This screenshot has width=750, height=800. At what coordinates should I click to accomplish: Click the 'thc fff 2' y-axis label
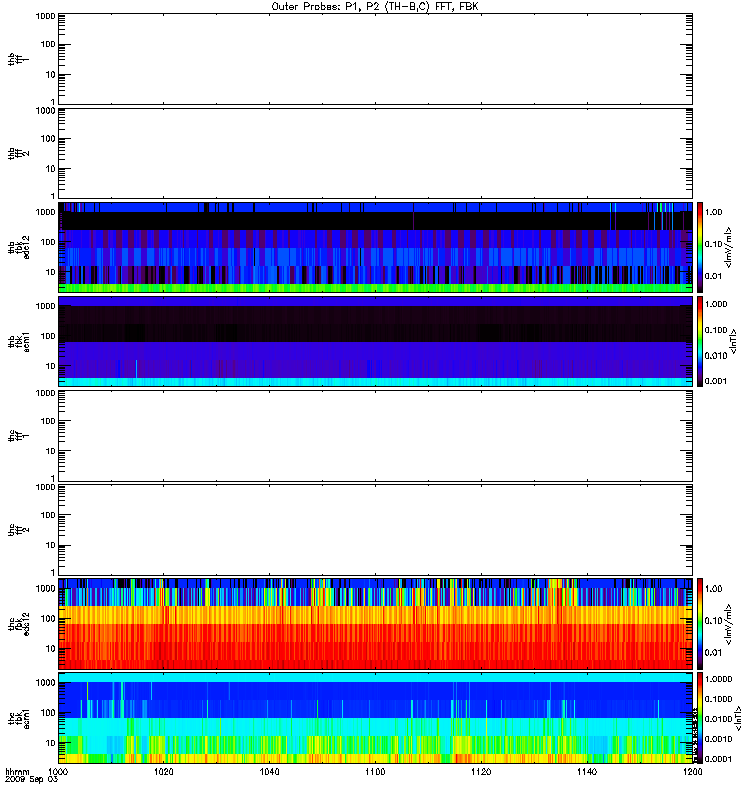pyautogui.click(x=19, y=530)
